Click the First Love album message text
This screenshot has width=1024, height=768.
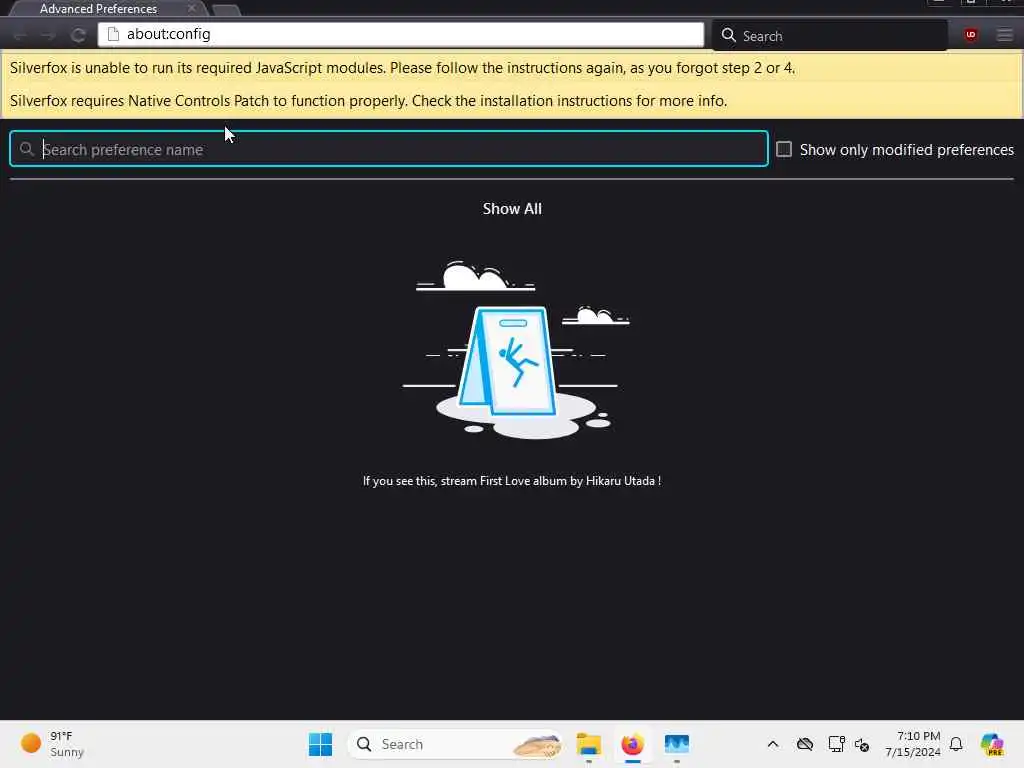click(x=512, y=481)
